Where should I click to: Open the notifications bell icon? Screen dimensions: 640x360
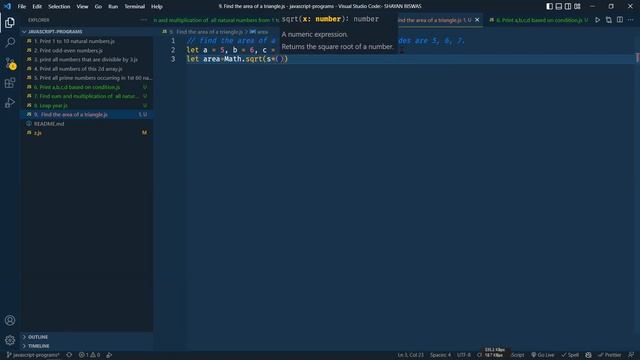631,355
